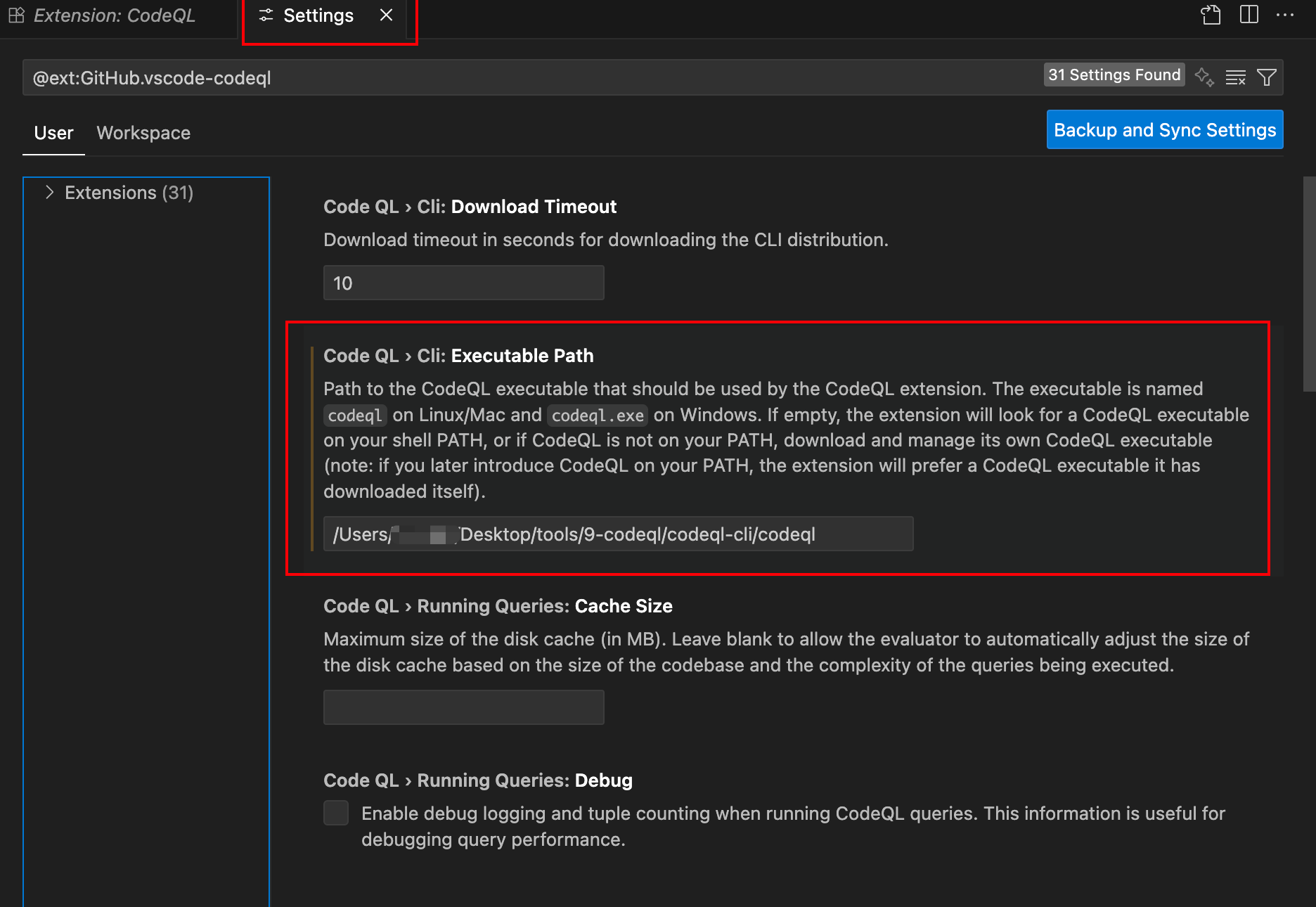
Task: Click the AI search sparkle icon
Action: [x=1204, y=77]
